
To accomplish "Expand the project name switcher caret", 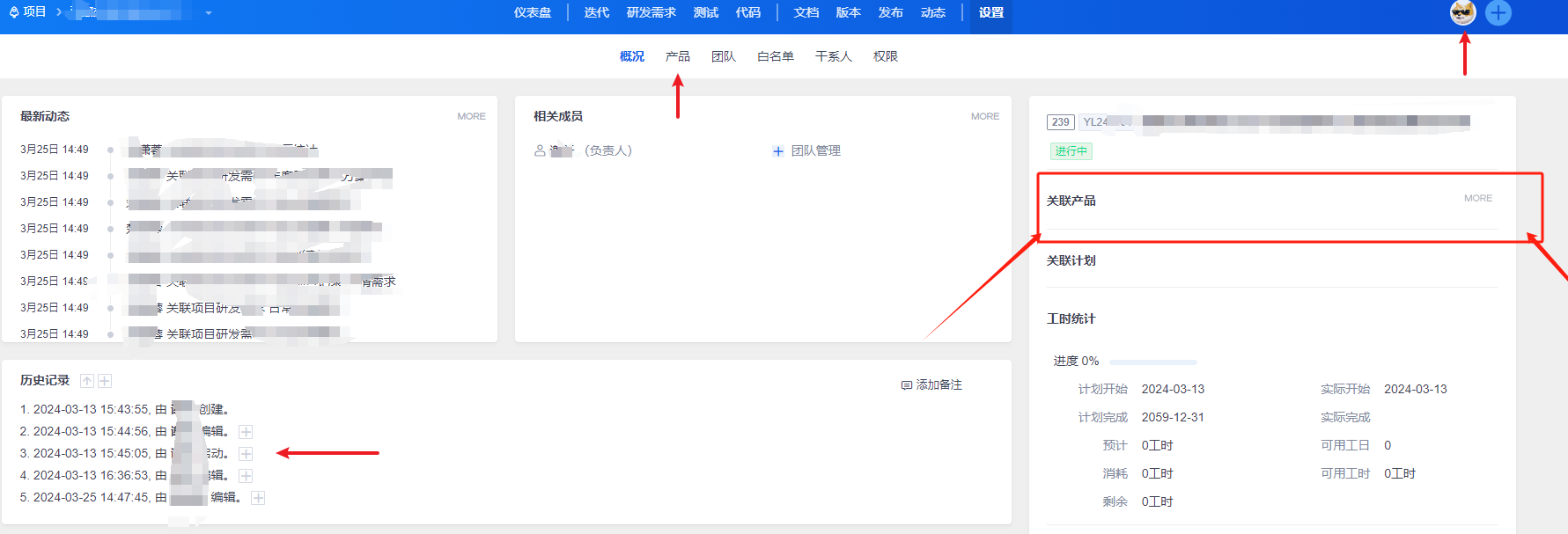I will [209, 13].
